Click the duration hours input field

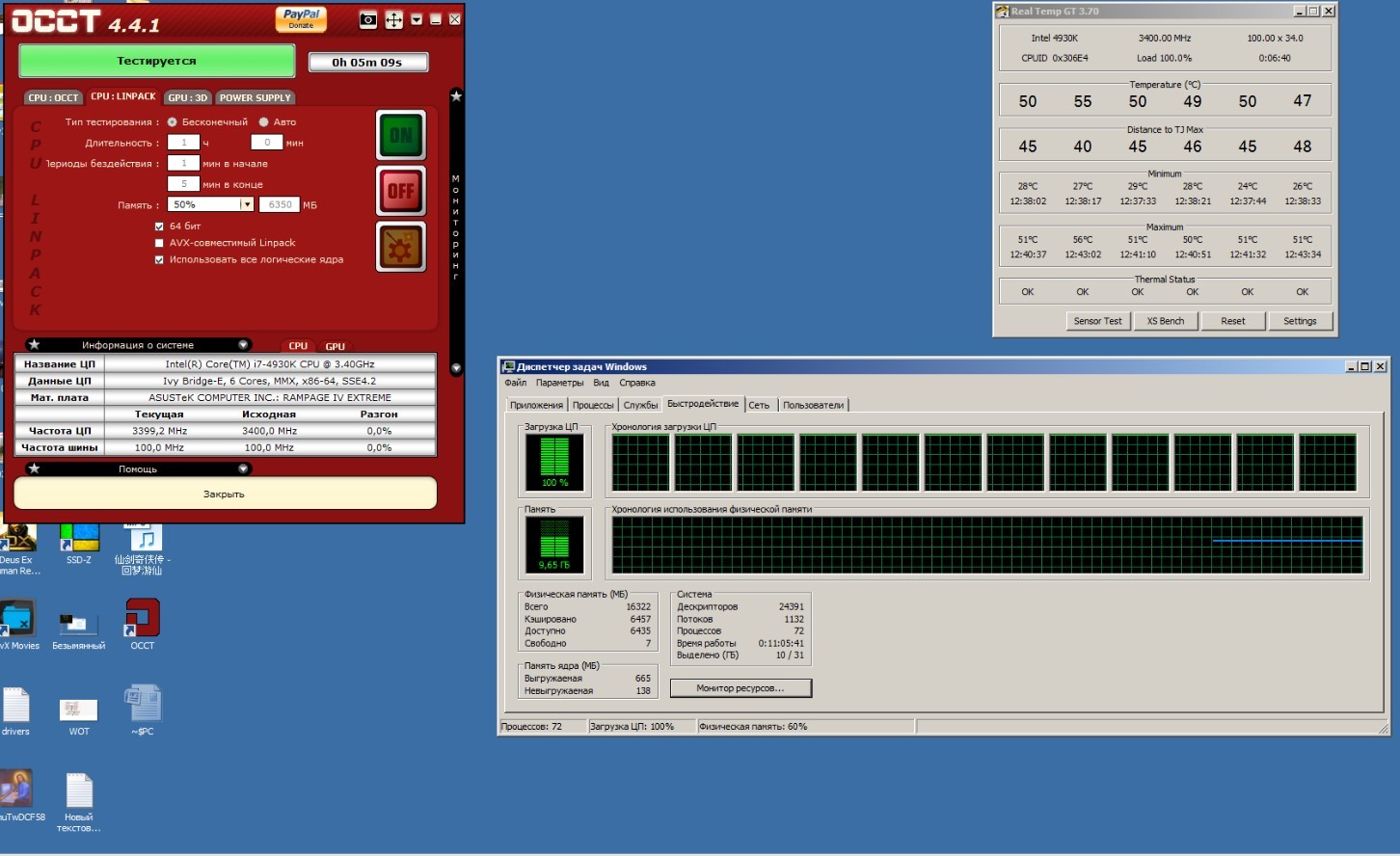[x=183, y=142]
